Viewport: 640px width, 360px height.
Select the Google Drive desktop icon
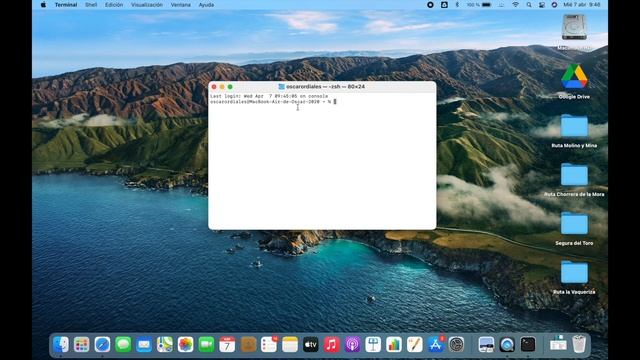pyautogui.click(x=574, y=77)
